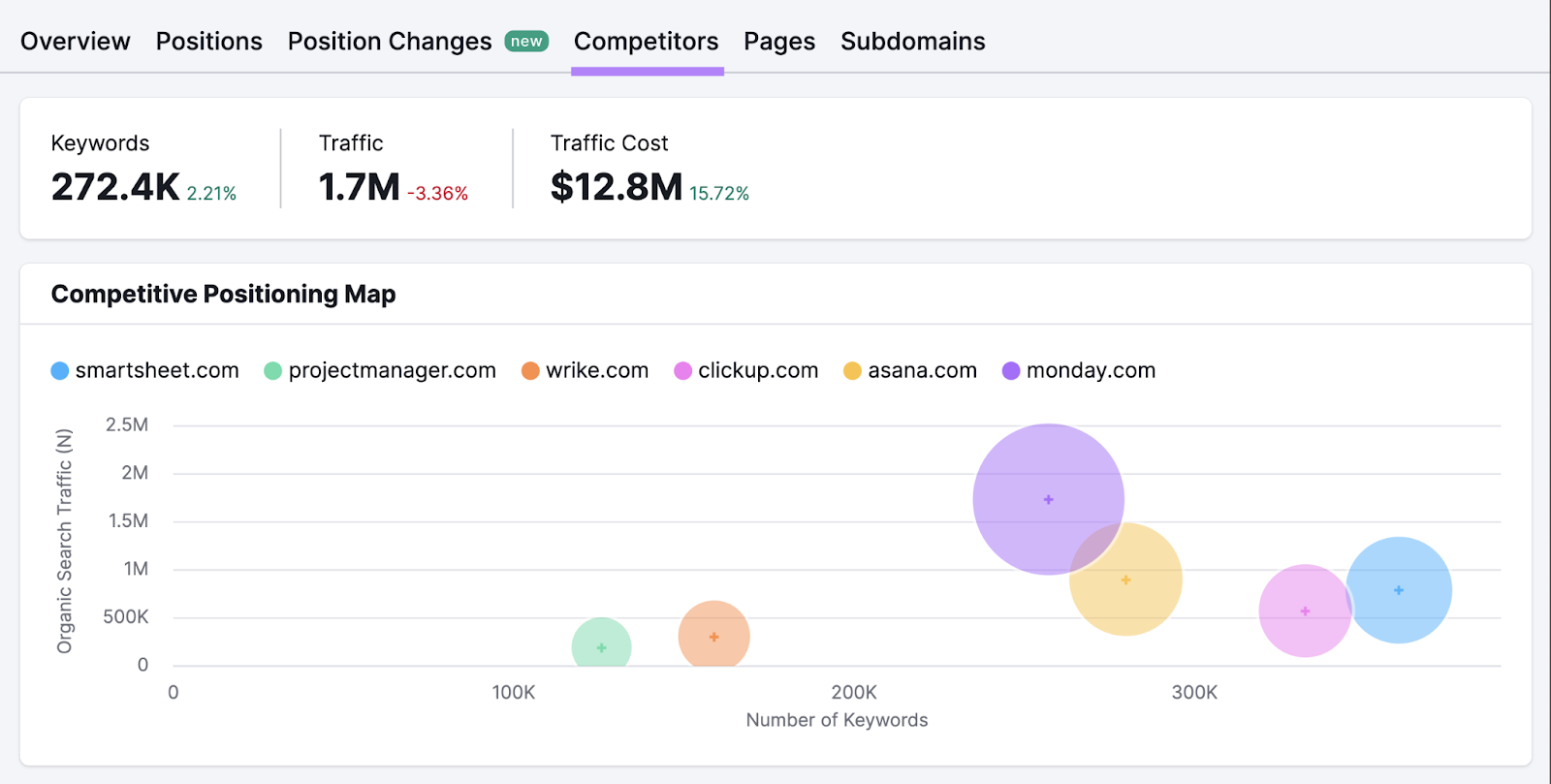
Task: Click the Traffic Cost $12.8M value
Action: point(617,186)
